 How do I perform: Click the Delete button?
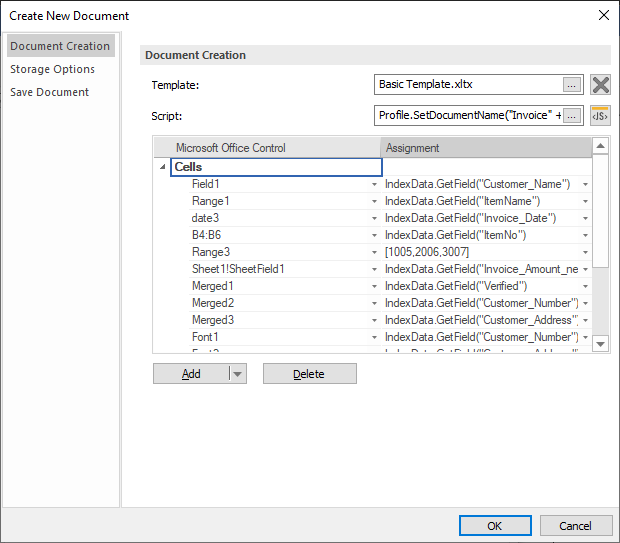click(x=310, y=374)
